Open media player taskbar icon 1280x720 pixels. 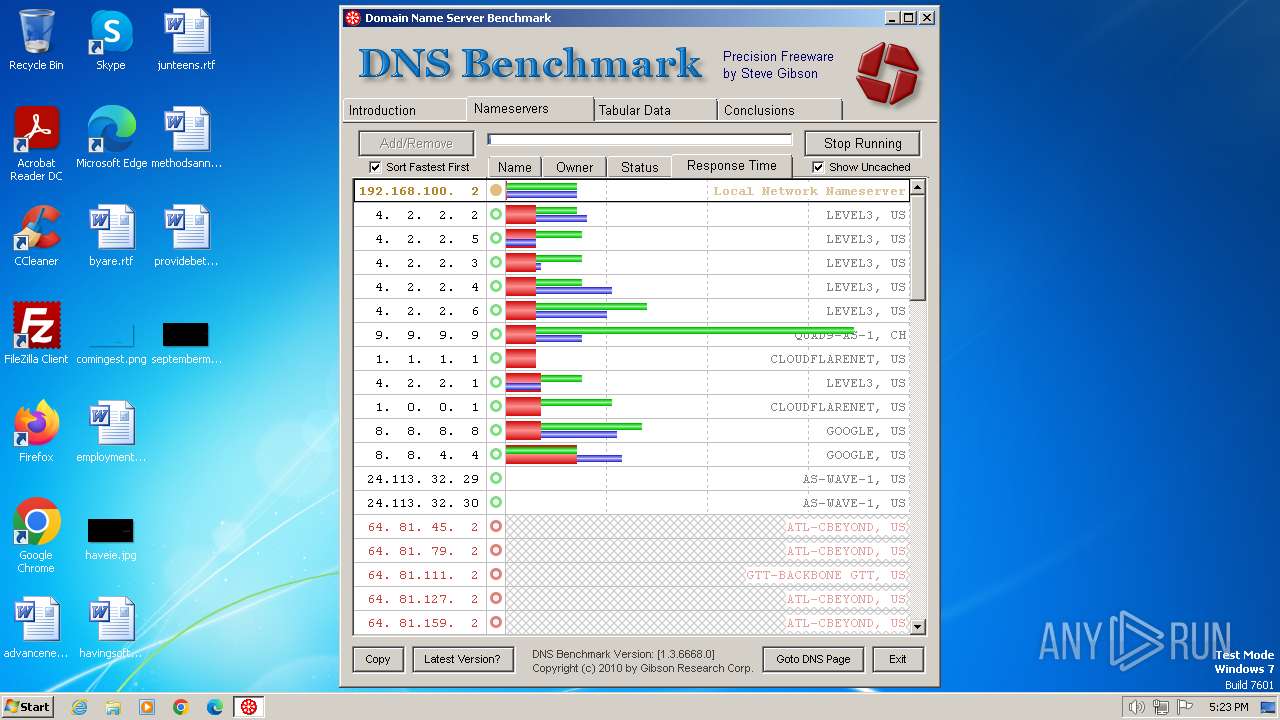pos(147,707)
